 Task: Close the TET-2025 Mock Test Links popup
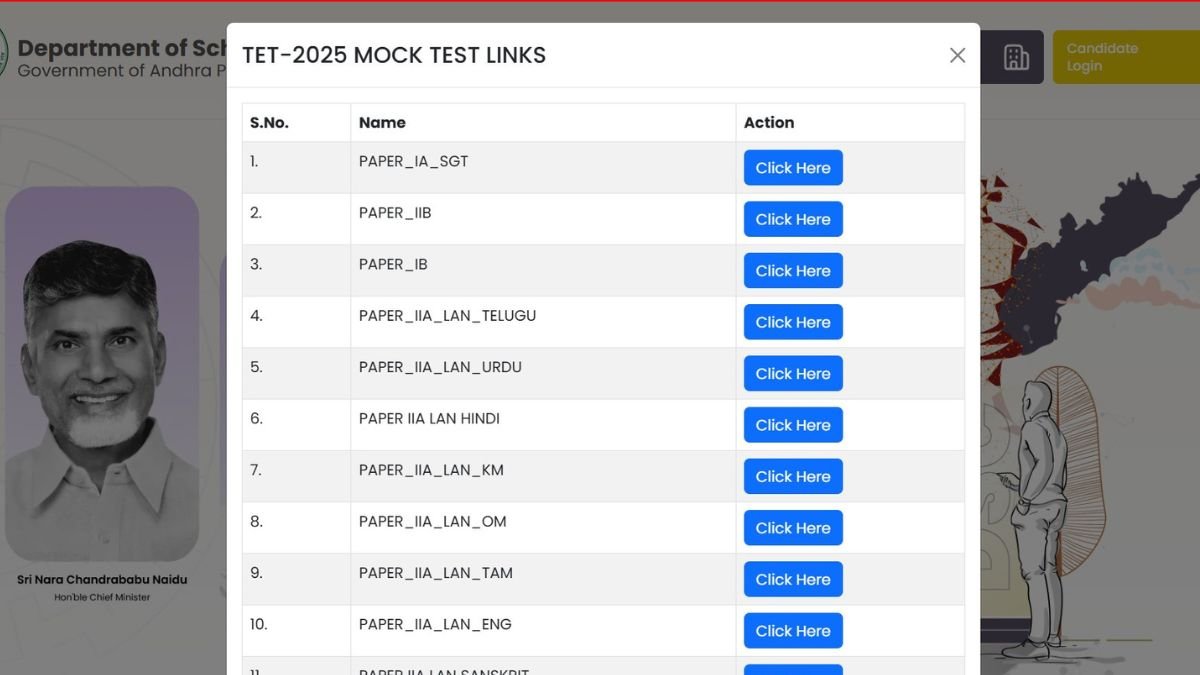(x=957, y=56)
